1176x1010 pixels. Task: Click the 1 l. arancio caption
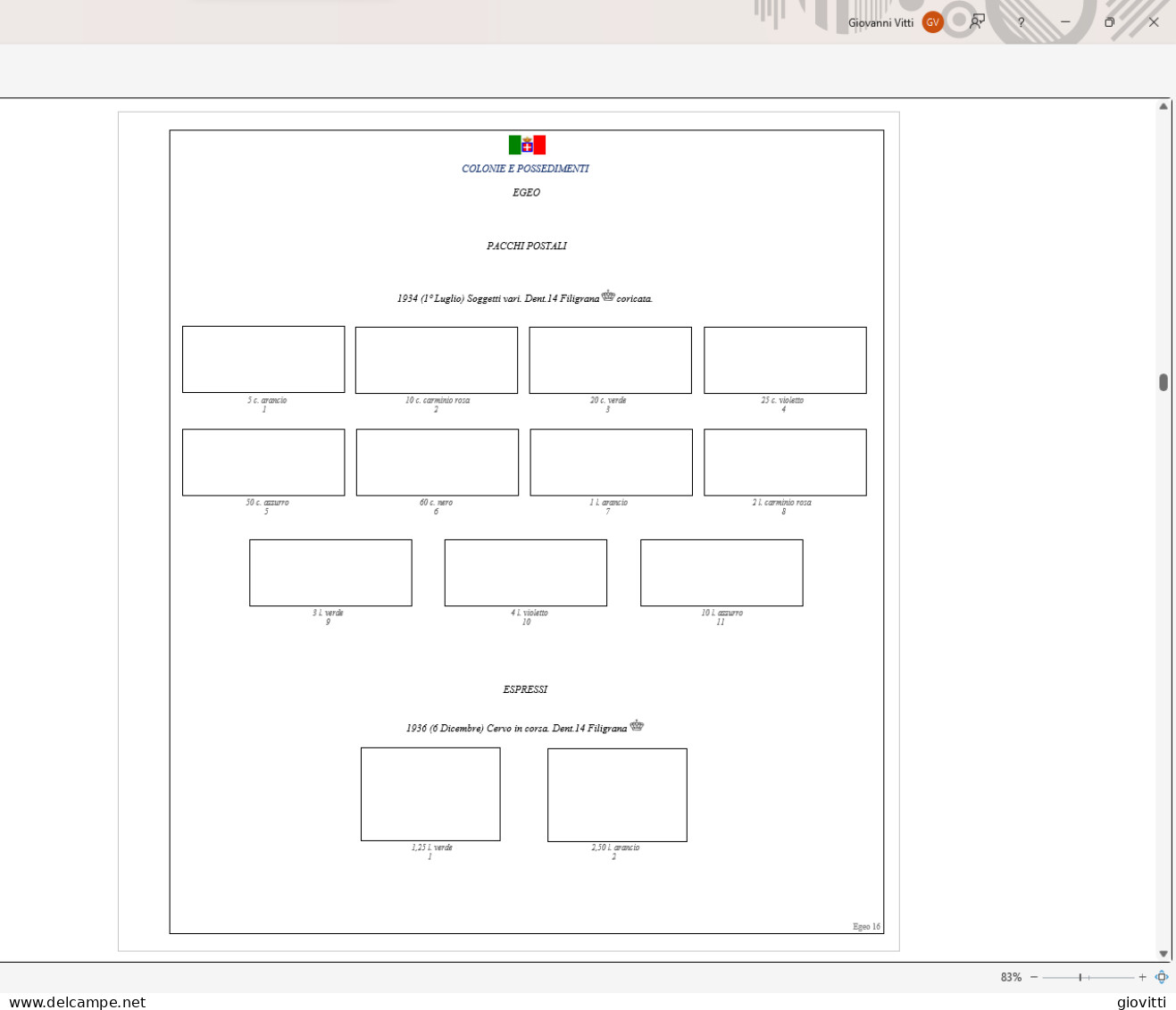tap(608, 502)
